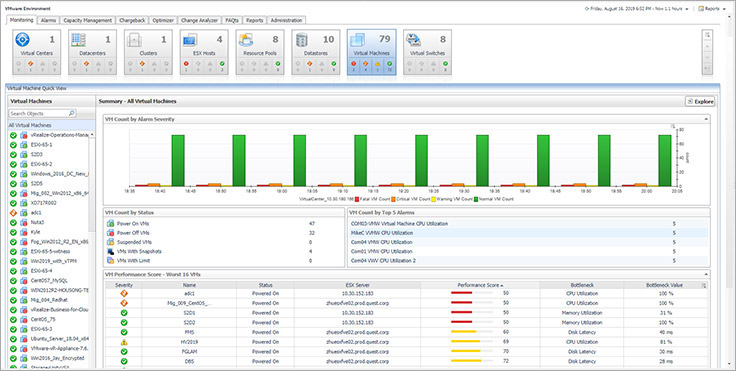Click the Reports icon at top right
Screen dimensions: 736x371
(701, 8)
